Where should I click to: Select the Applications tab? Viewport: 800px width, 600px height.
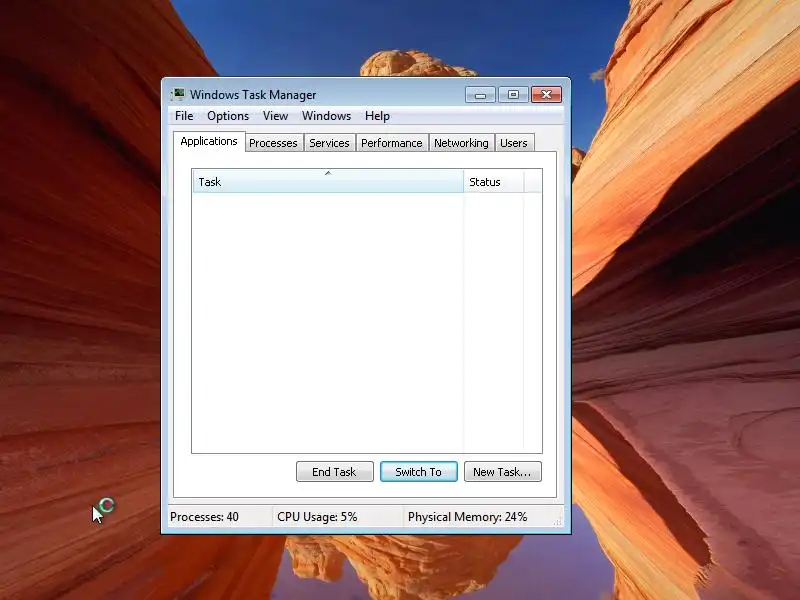click(209, 141)
